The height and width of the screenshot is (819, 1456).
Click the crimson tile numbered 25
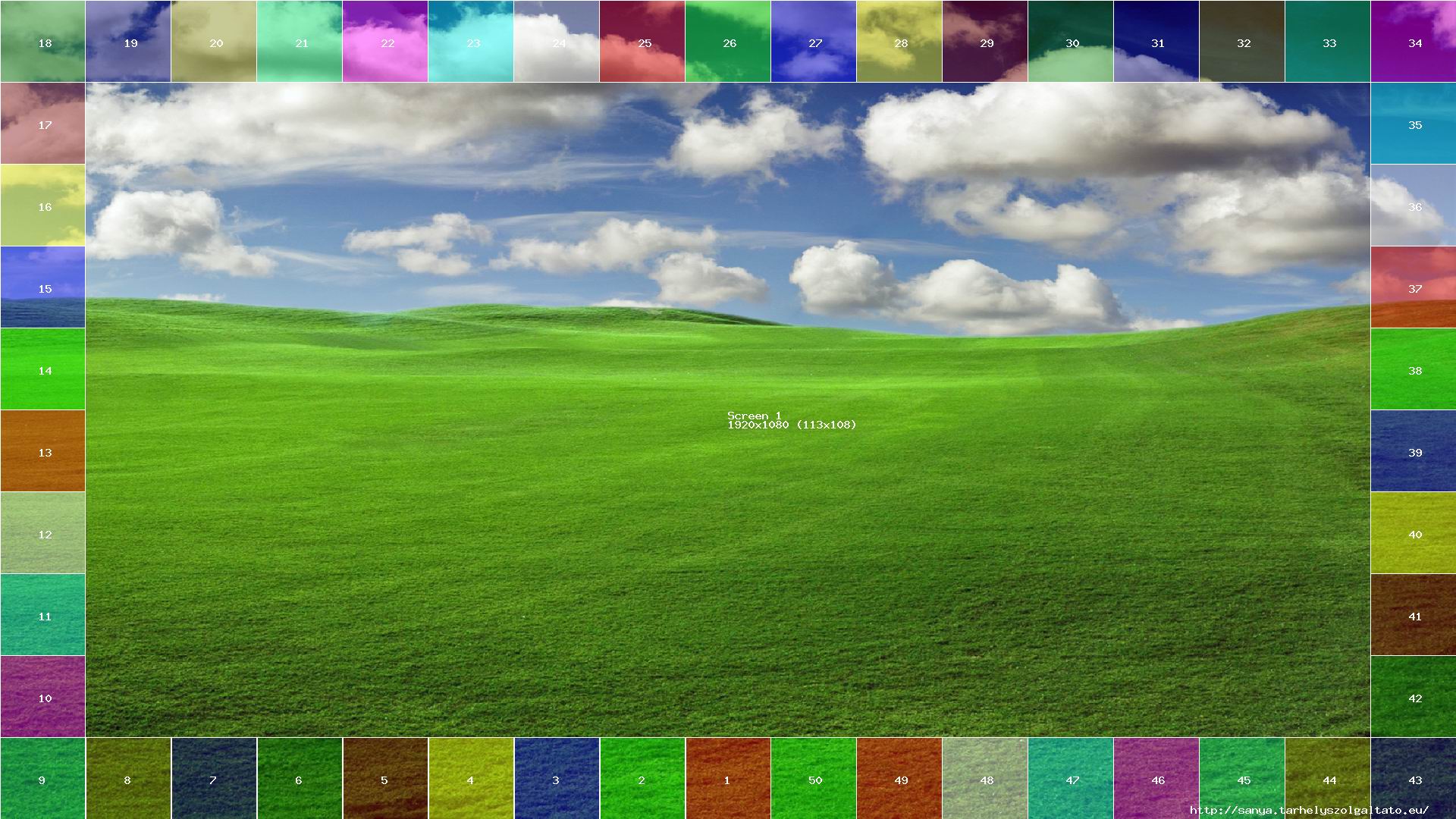[x=642, y=41]
